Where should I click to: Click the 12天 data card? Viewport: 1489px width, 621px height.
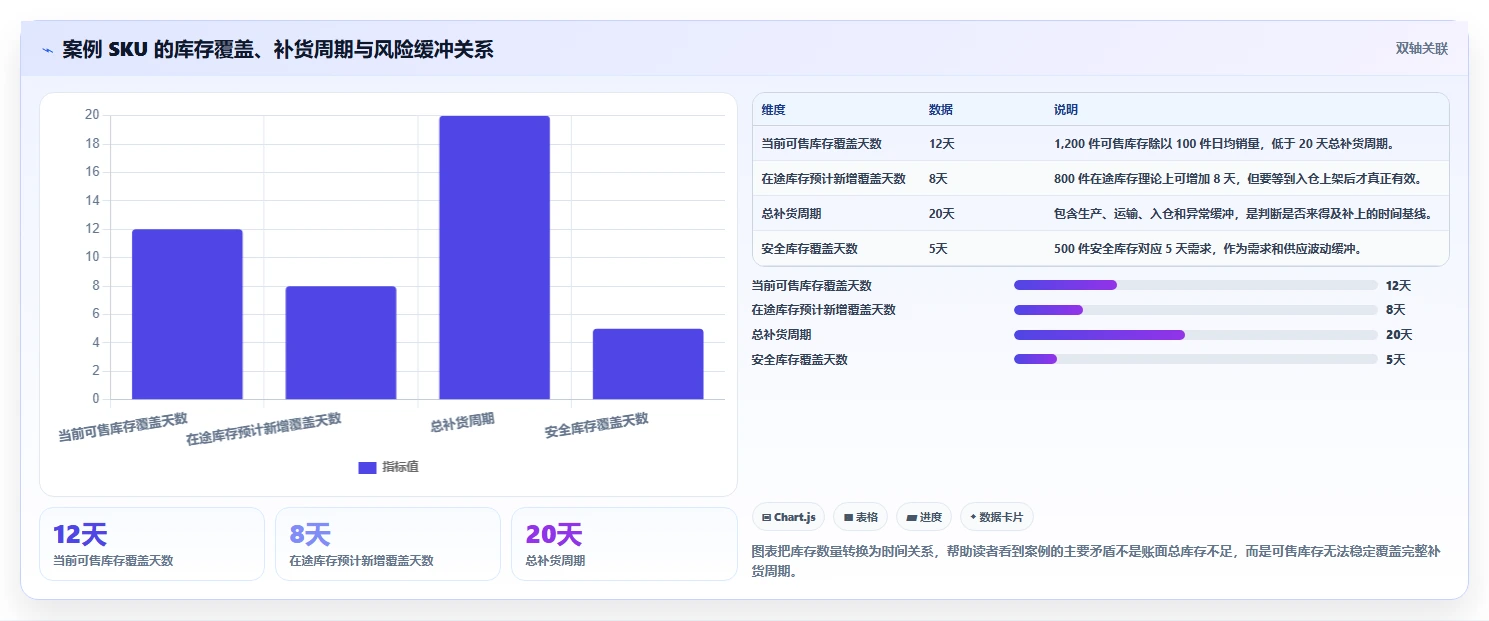[152, 544]
